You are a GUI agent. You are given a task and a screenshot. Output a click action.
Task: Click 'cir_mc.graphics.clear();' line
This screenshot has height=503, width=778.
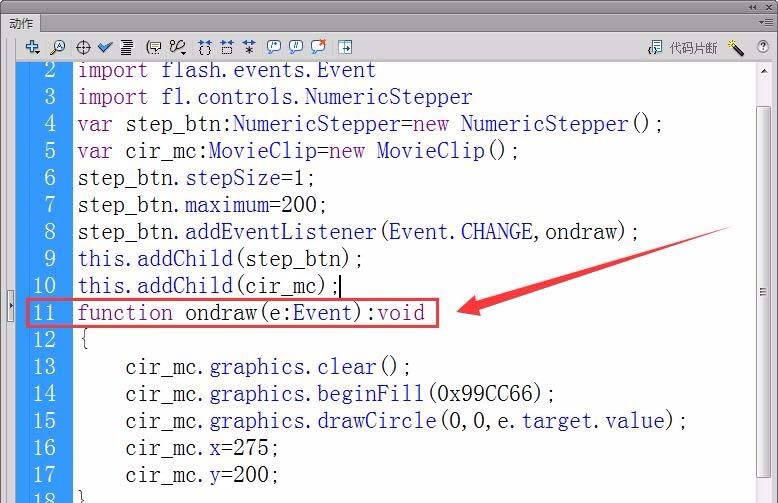point(268,367)
